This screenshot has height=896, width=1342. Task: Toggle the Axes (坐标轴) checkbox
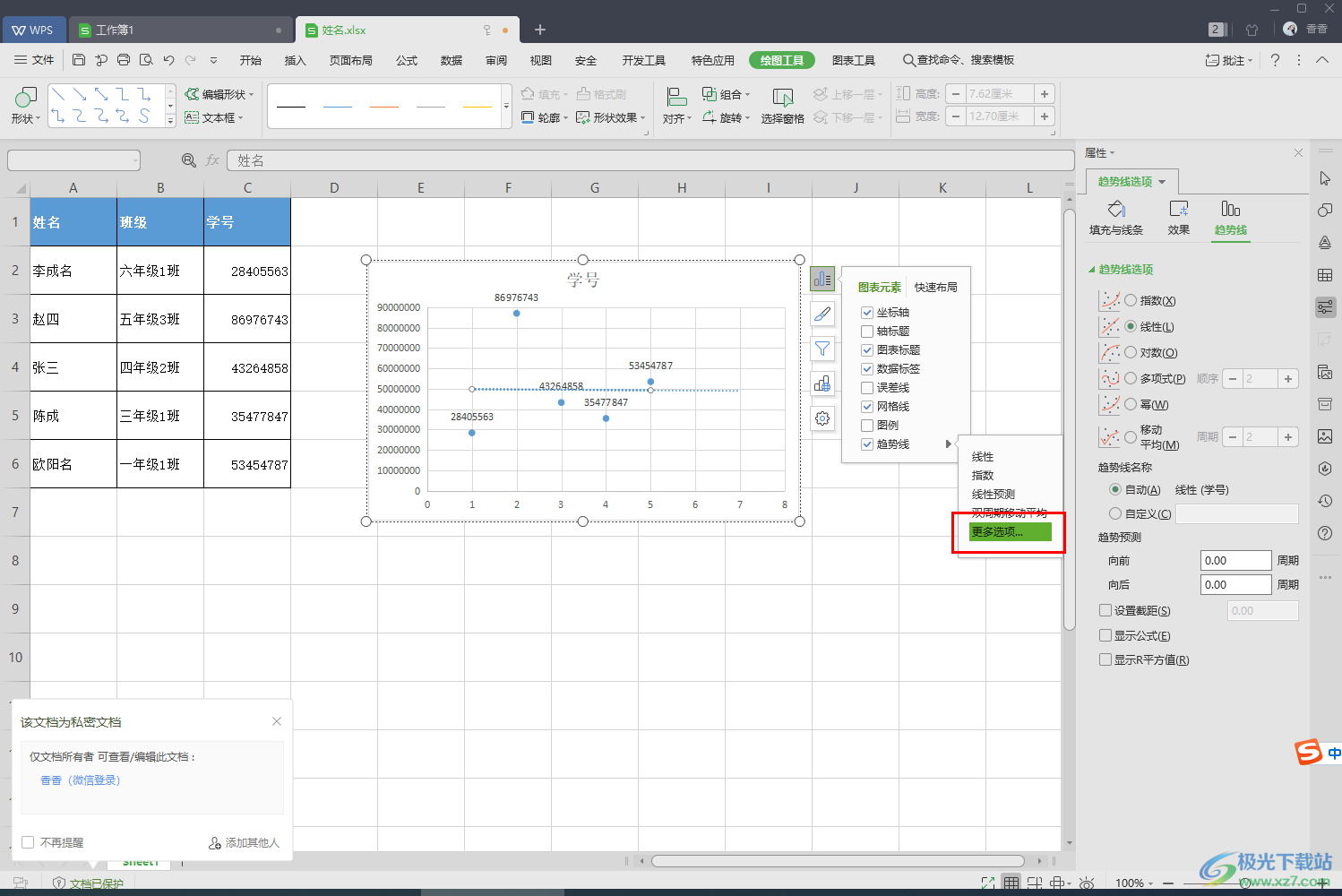(x=867, y=313)
